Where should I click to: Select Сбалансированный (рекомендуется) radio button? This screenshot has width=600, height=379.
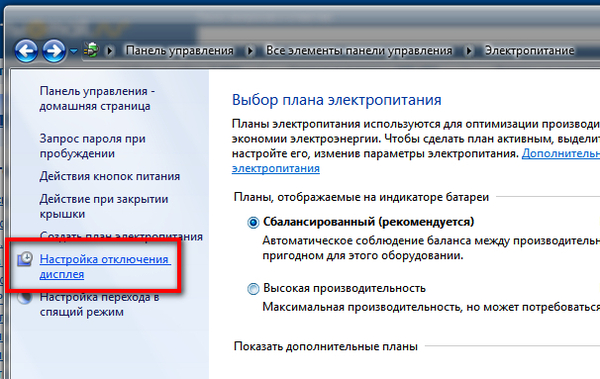pos(253,222)
